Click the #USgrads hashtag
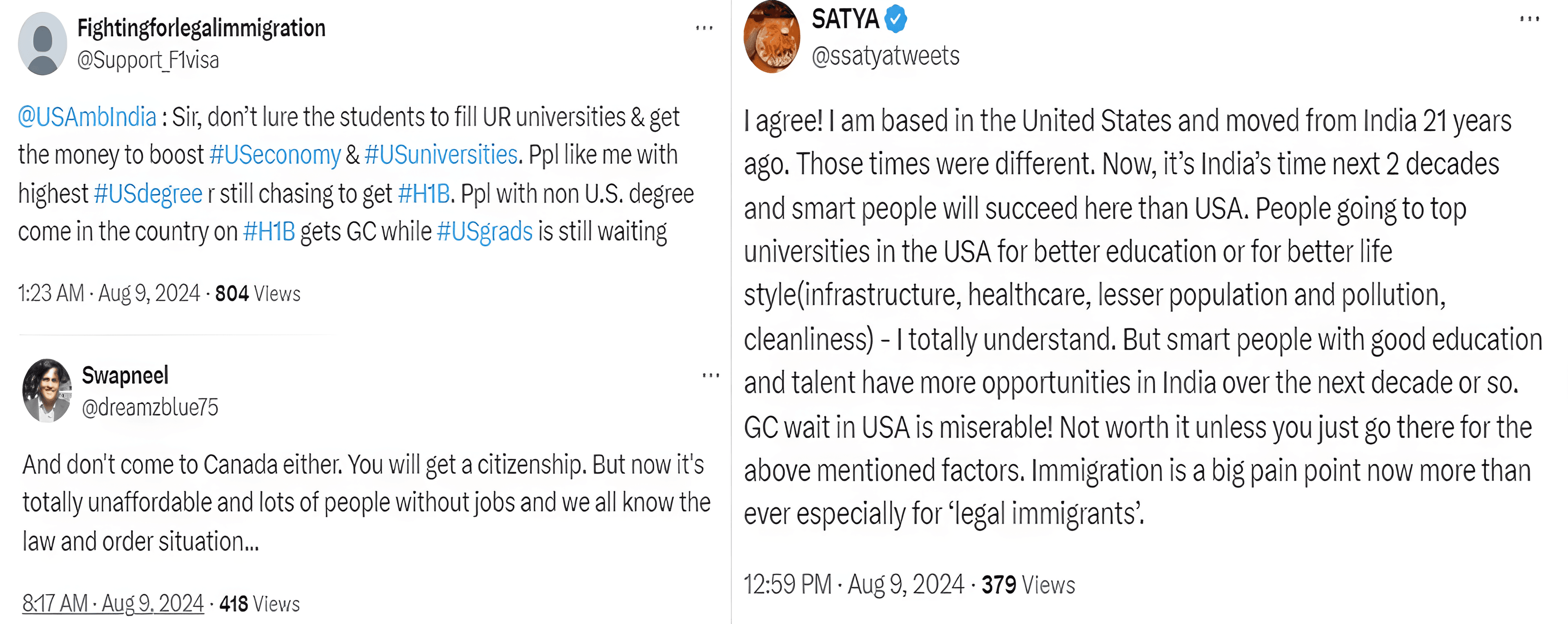 pyautogui.click(x=485, y=232)
